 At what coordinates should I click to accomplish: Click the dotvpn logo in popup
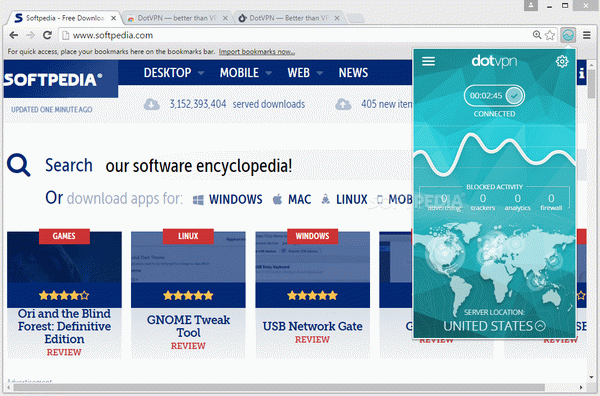pos(494,61)
